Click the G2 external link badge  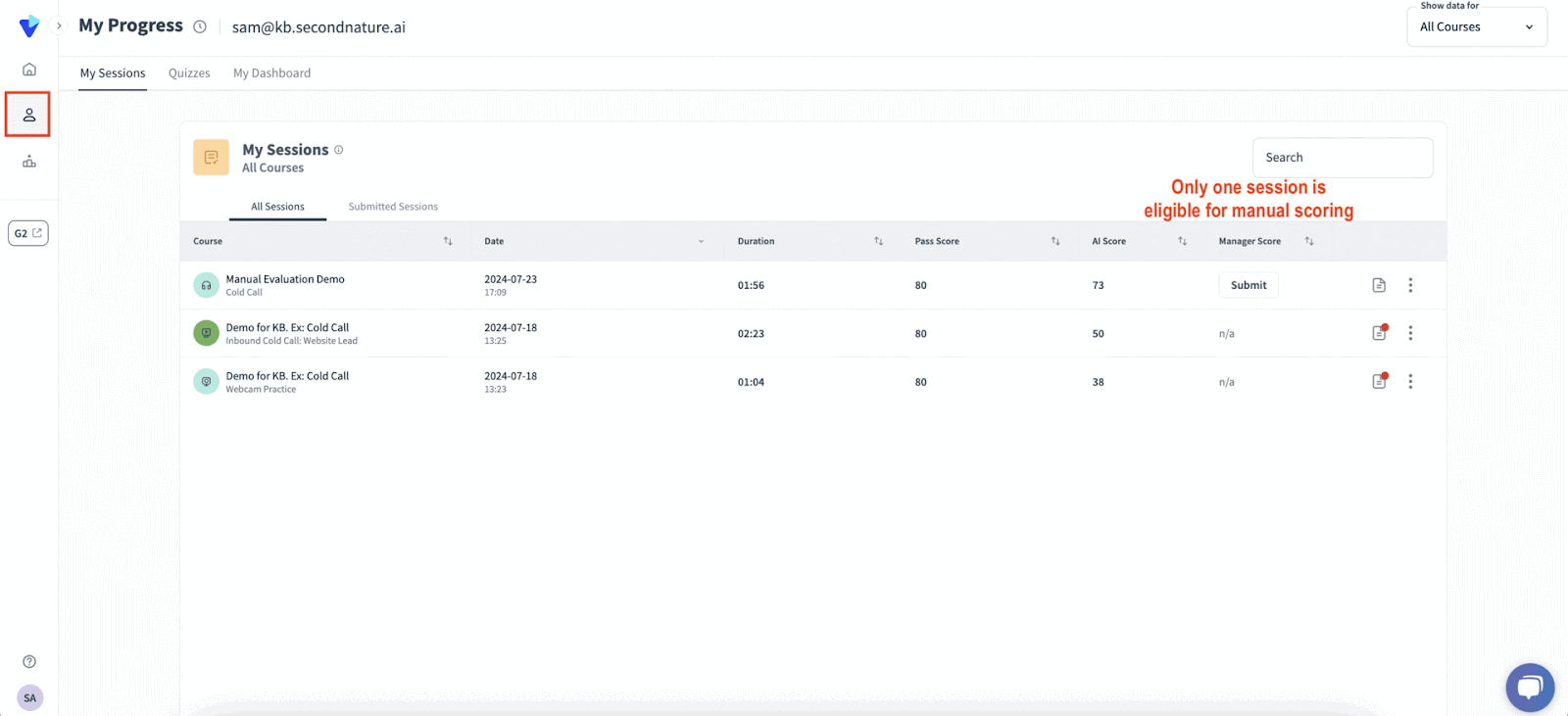(28, 233)
